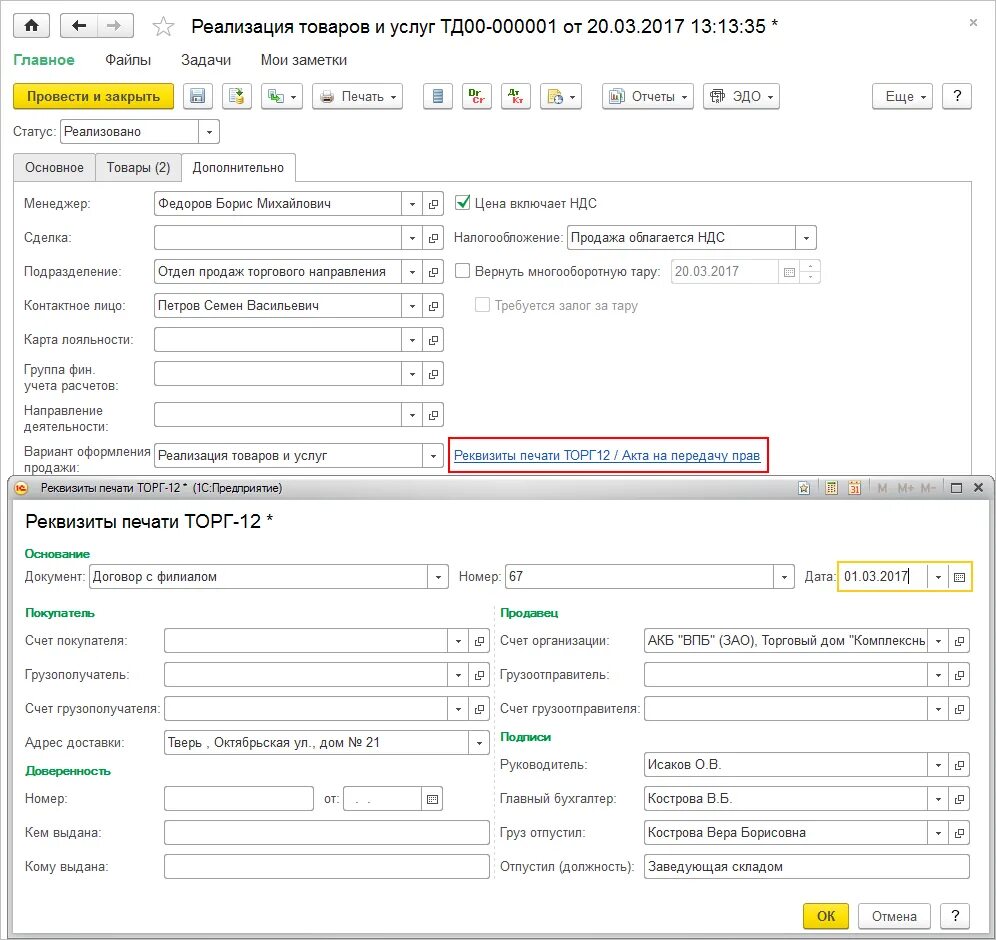Select the Дополнительно tab
This screenshot has height=940, width=996.
(x=238, y=168)
